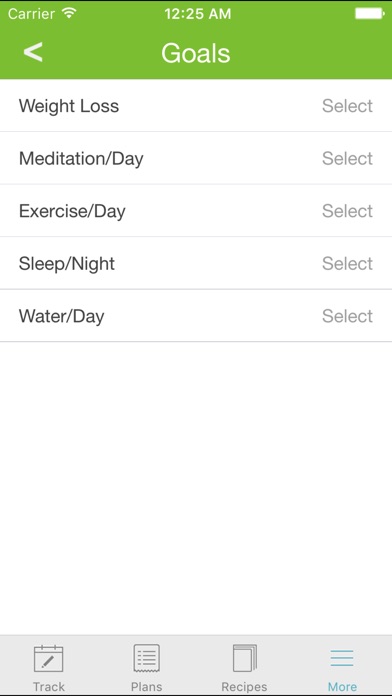
Task: Open Select for Sleep/Night
Action: tap(347, 263)
